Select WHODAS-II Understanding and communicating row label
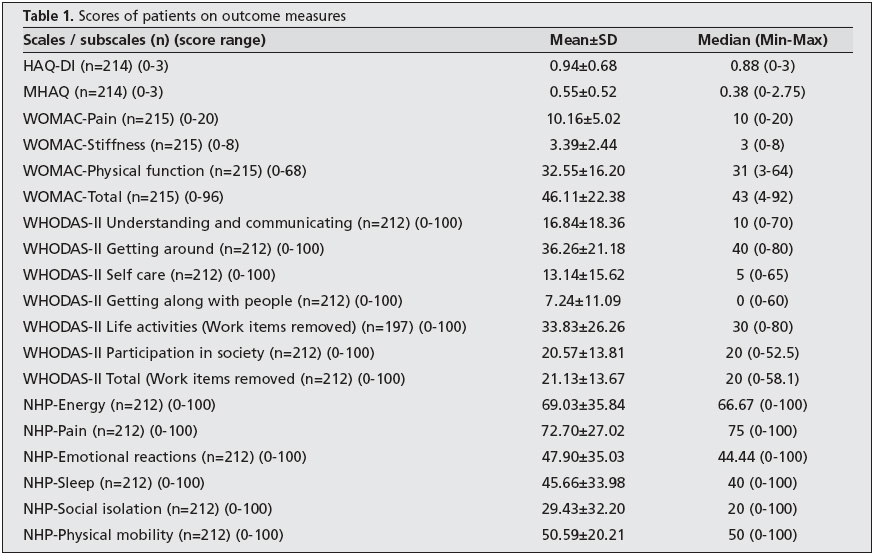This screenshot has width=874, height=555. (x=243, y=222)
